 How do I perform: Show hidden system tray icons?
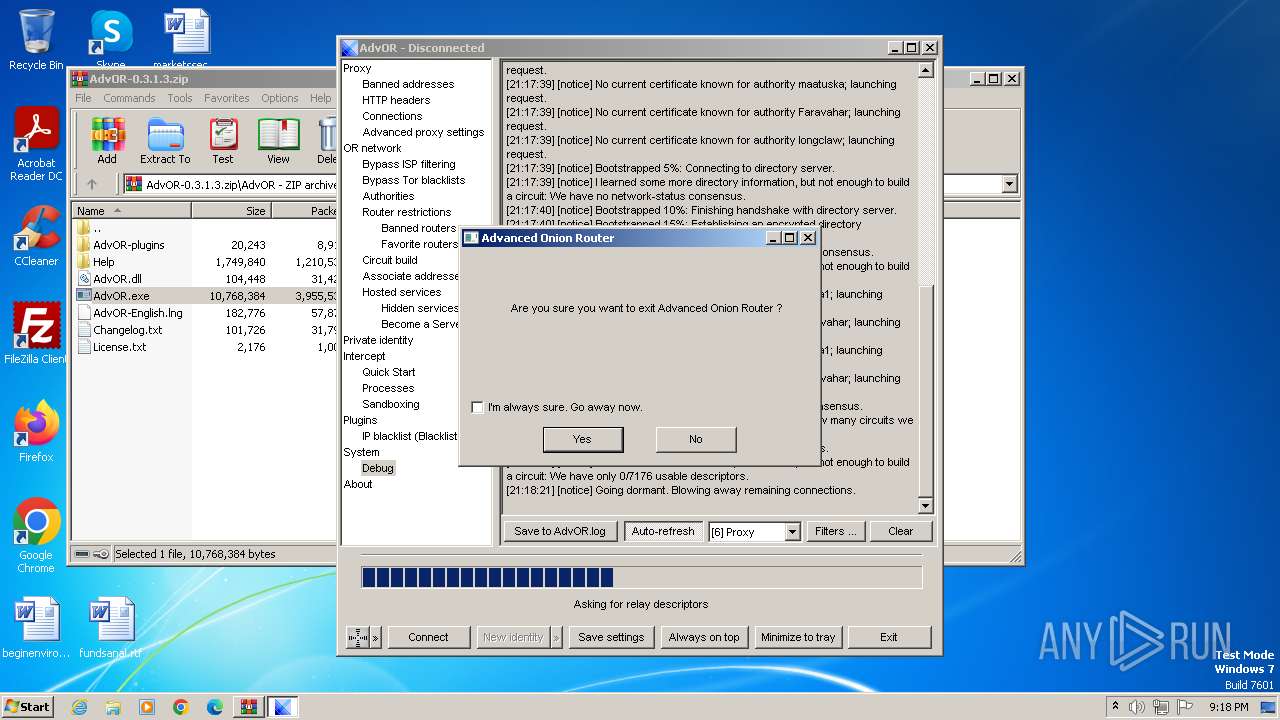(x=1115, y=706)
